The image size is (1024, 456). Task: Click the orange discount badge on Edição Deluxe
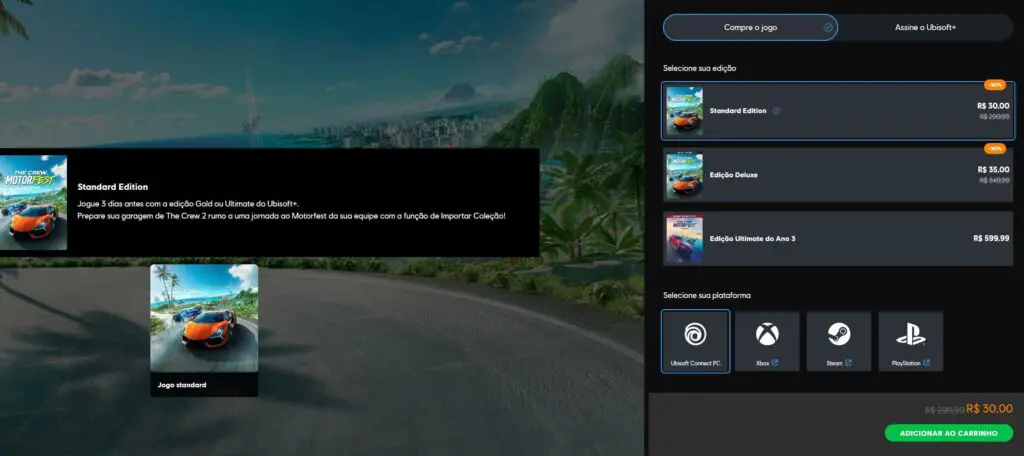click(994, 148)
